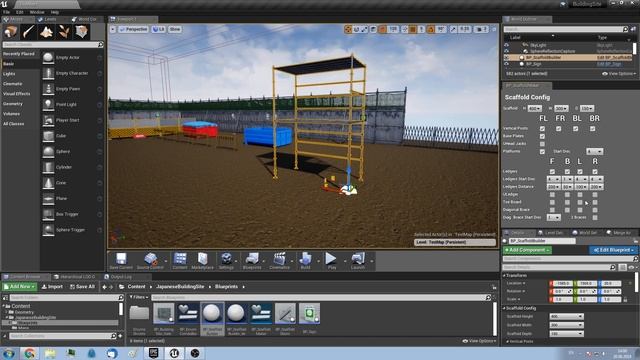This screenshot has width=640, height=360.
Task: Open Source Control from the toolbar
Action: 150,261
